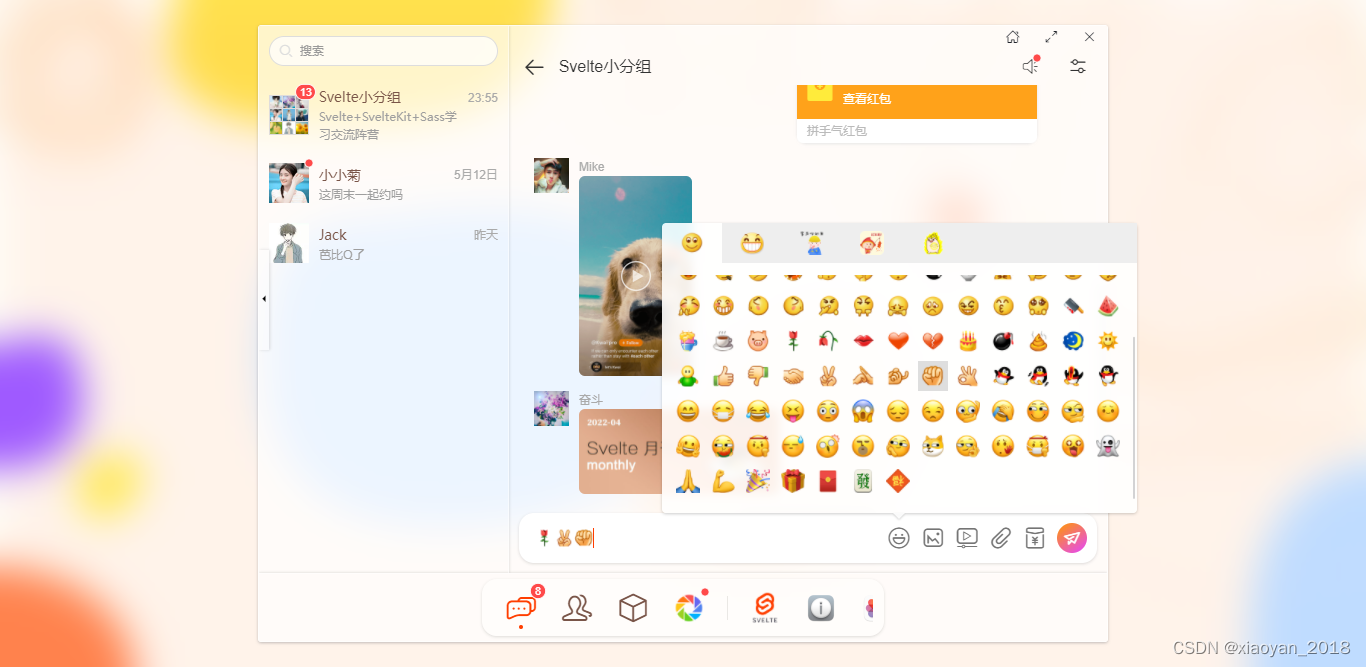Click the cube icon in the bottom dock
1366x667 pixels.
pos(632,607)
